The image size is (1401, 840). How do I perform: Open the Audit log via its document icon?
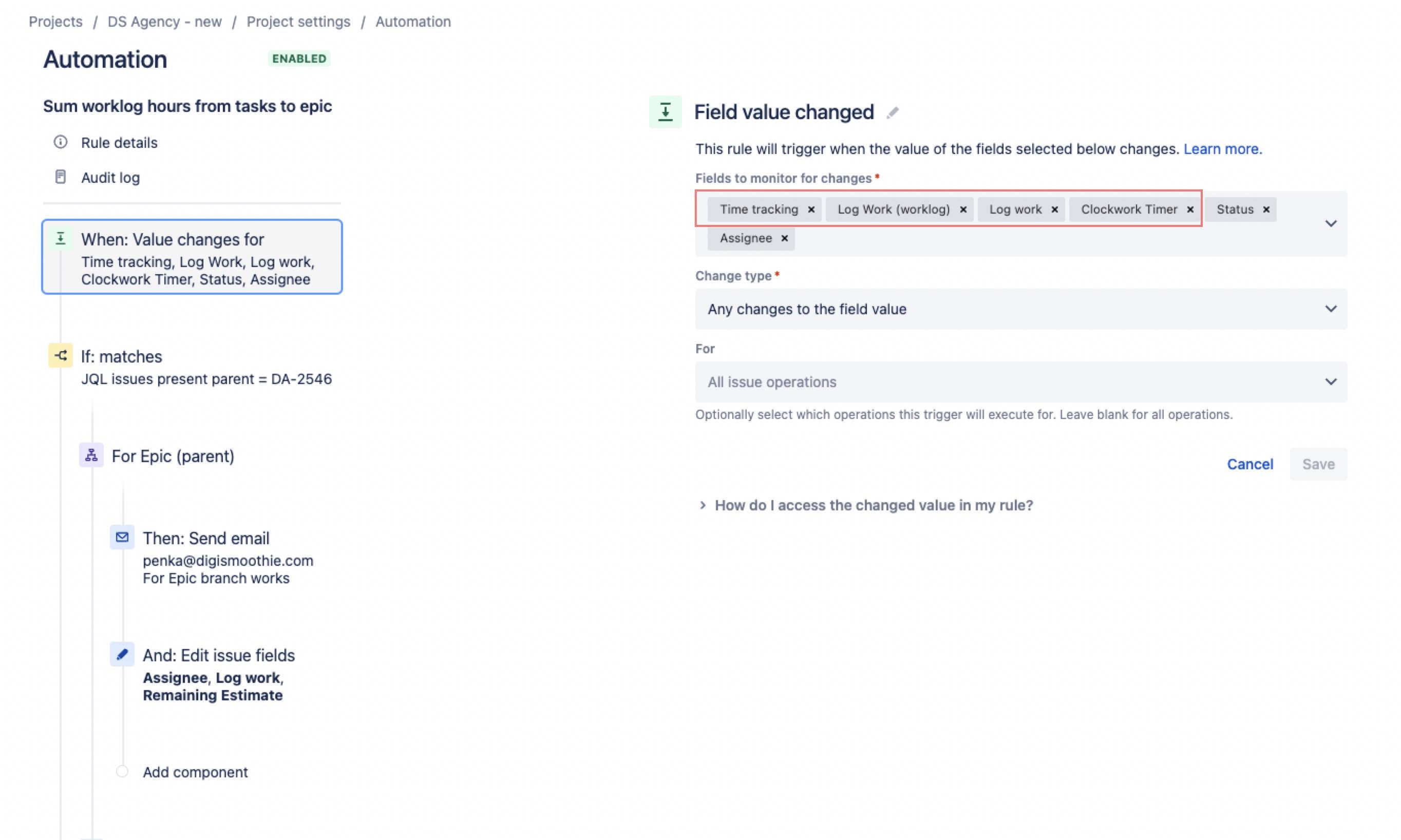click(x=61, y=177)
